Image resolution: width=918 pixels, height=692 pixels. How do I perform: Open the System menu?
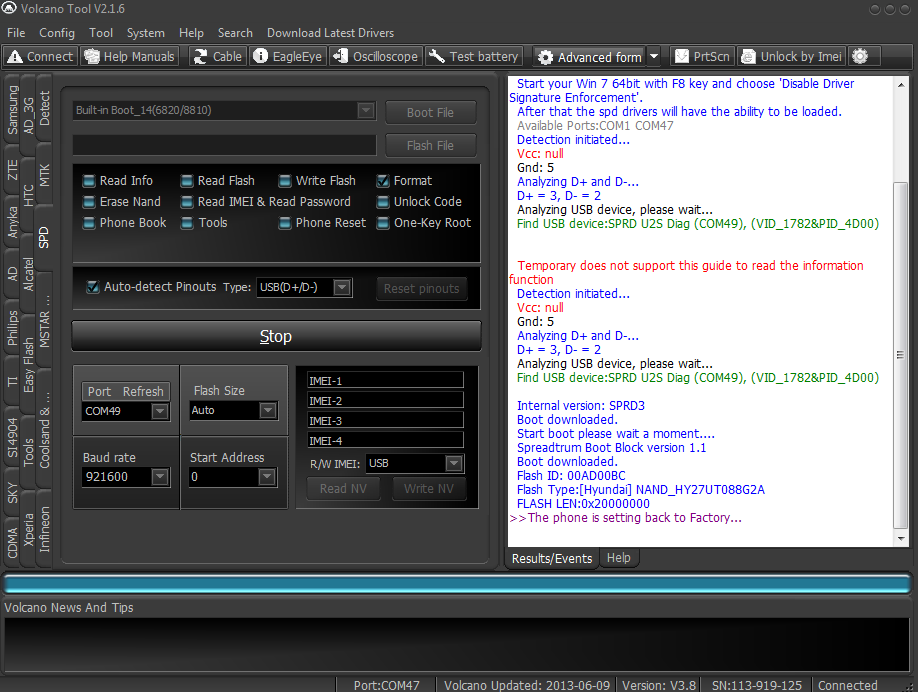146,33
